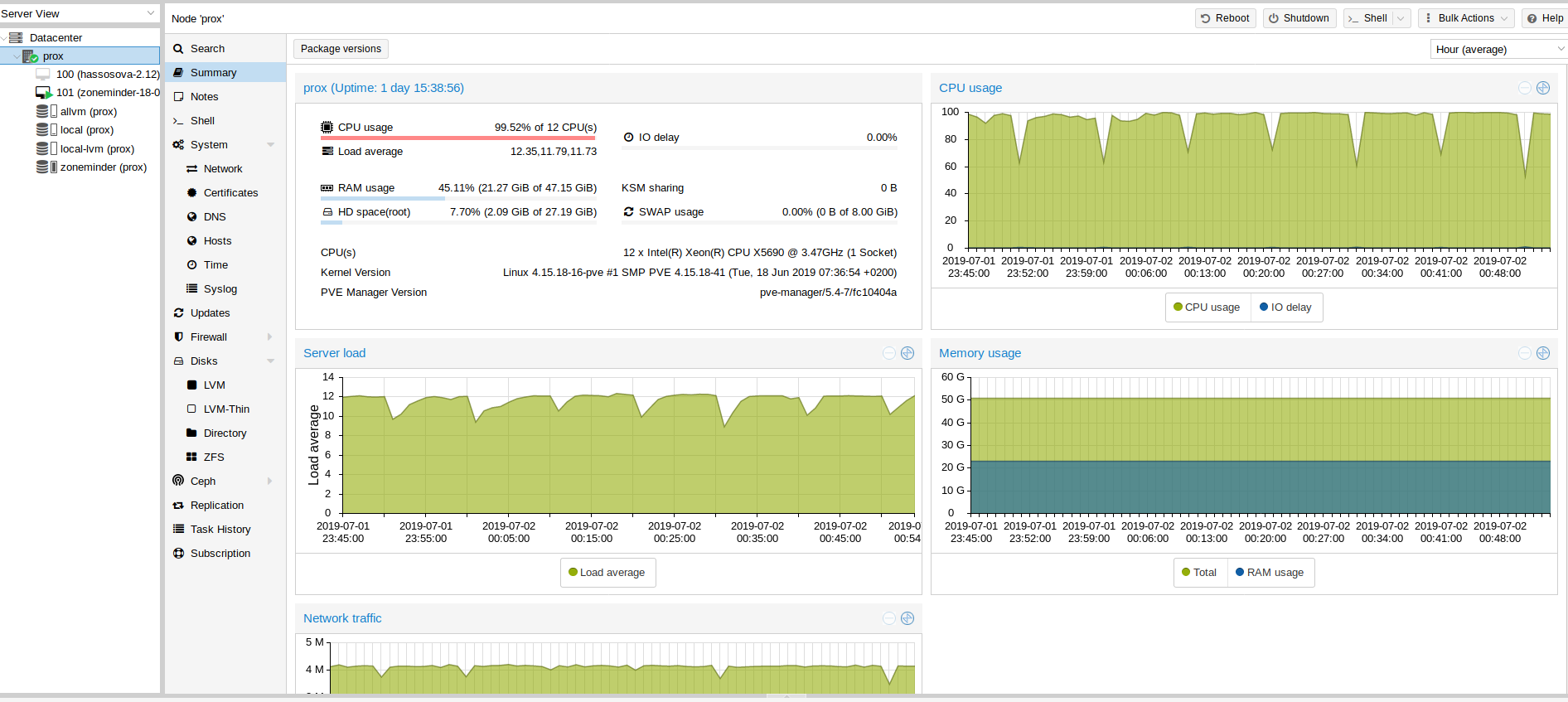This screenshot has height=702, width=1568.
Task: Click Server load chart zoom icon
Action: point(907,353)
